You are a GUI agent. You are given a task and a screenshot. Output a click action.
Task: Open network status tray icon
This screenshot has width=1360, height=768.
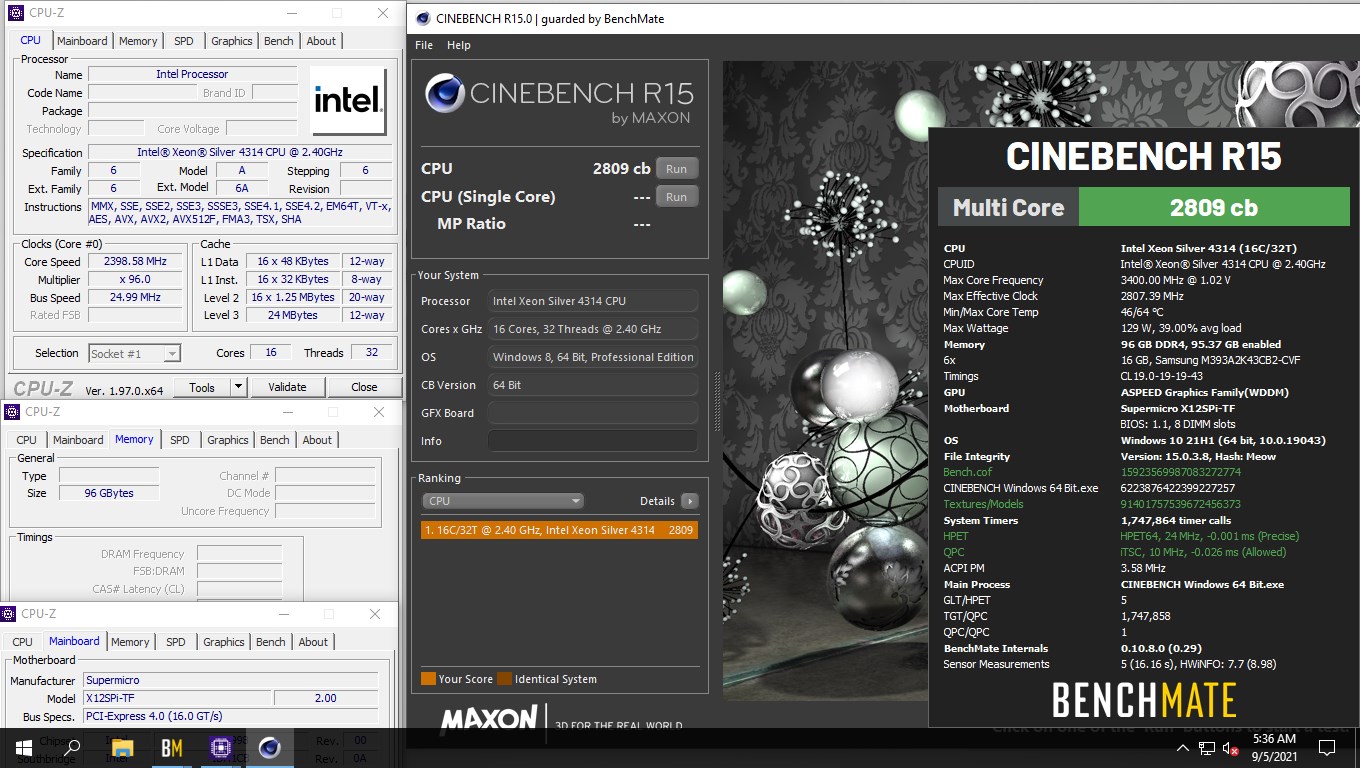(1207, 748)
